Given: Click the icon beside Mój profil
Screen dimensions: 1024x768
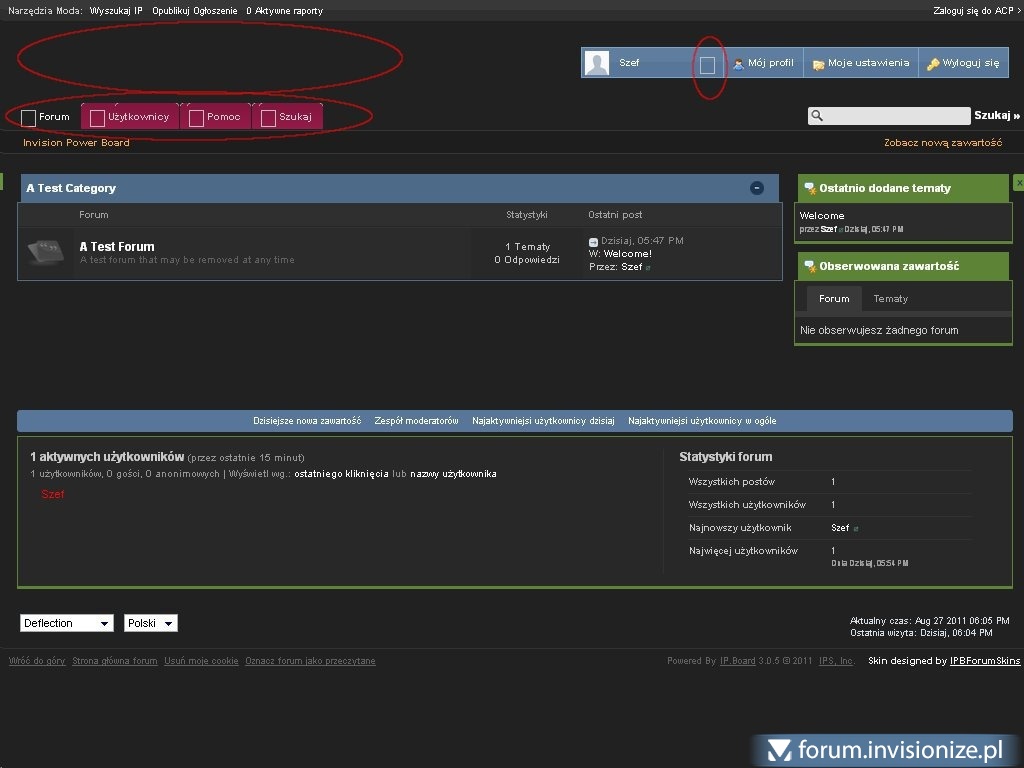Looking at the screenshot, I should [x=739, y=63].
